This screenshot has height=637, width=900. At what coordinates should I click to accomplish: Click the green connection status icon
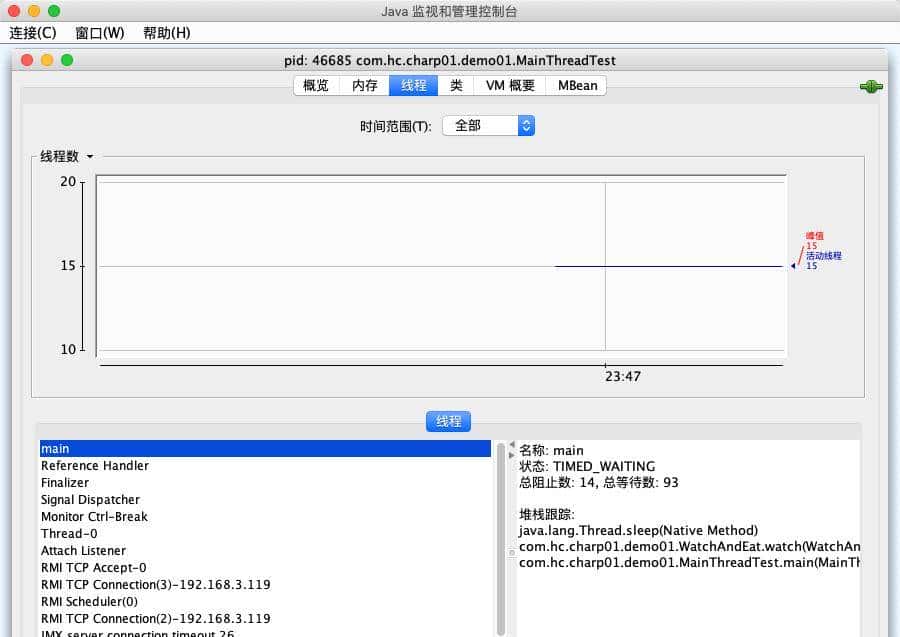pyautogui.click(x=869, y=86)
